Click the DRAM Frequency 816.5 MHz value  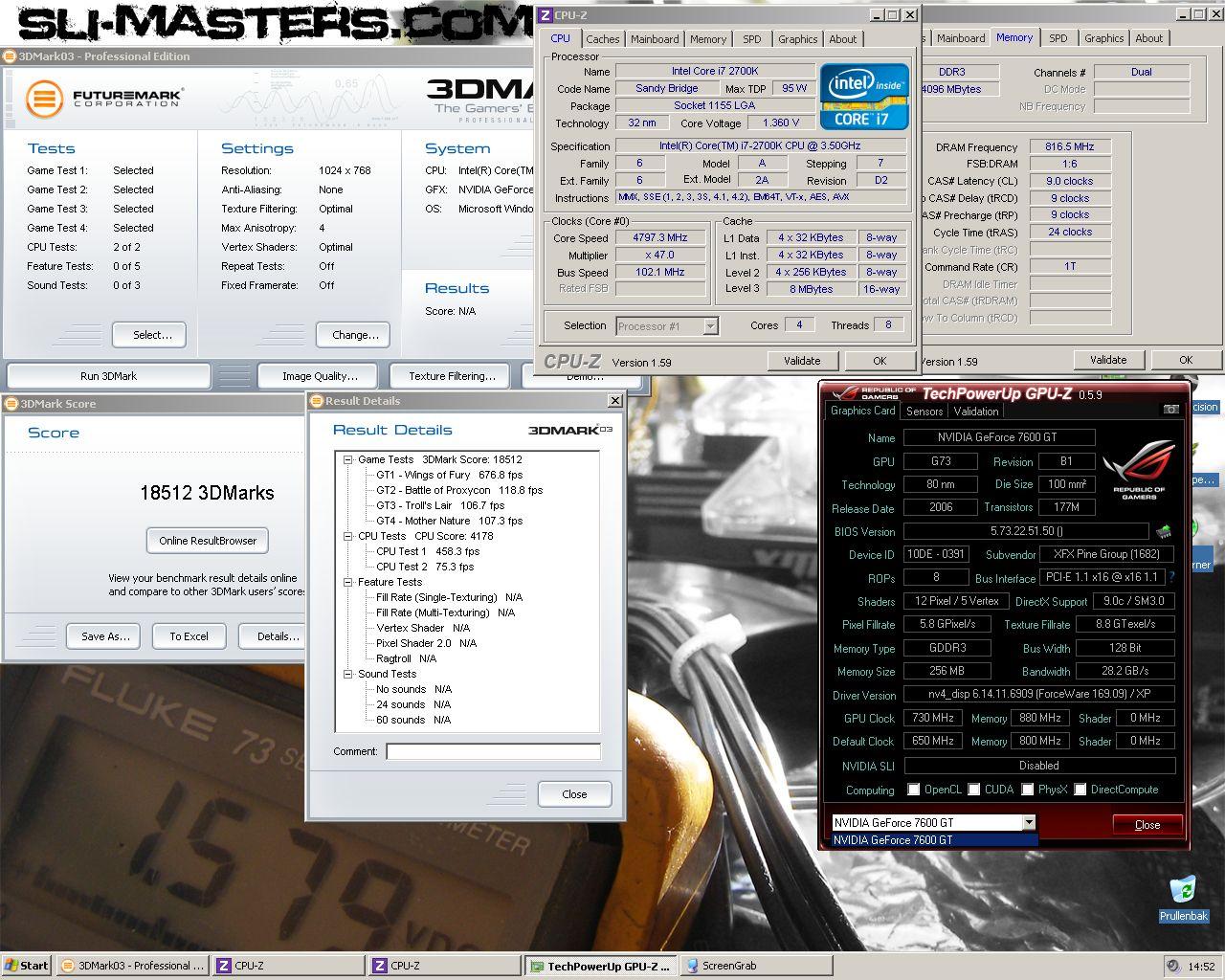coord(1070,146)
